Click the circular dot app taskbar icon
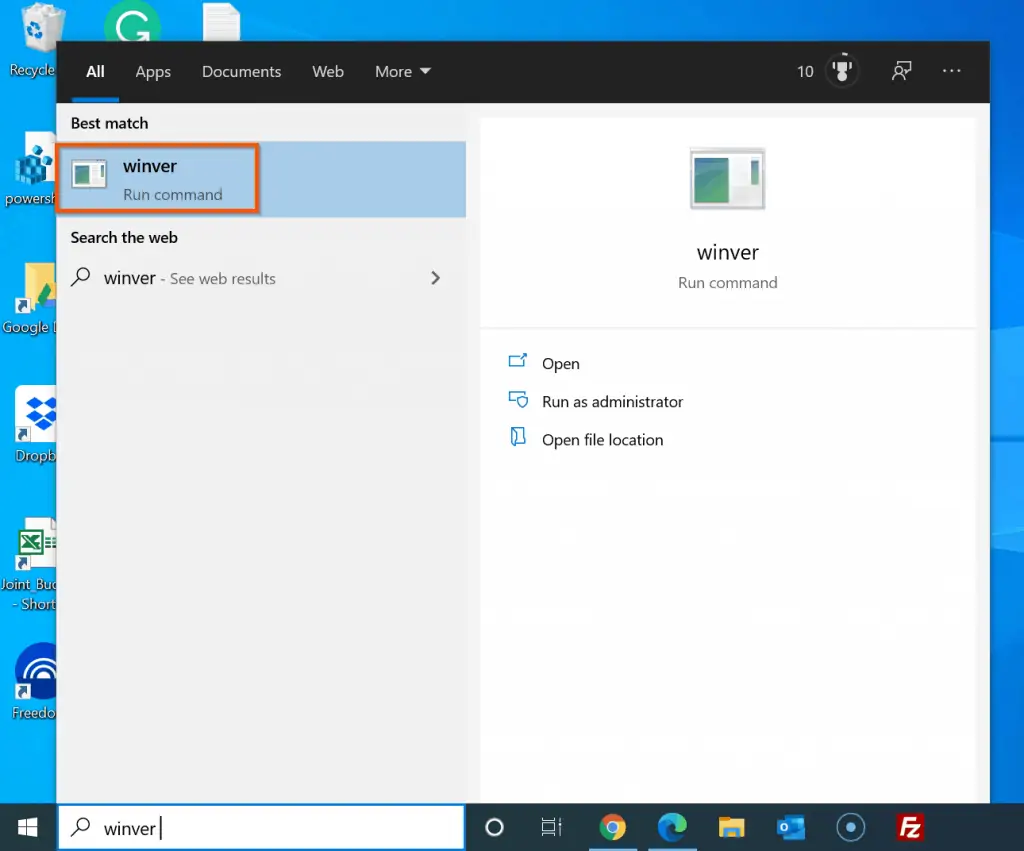The image size is (1024, 851). coord(850,827)
